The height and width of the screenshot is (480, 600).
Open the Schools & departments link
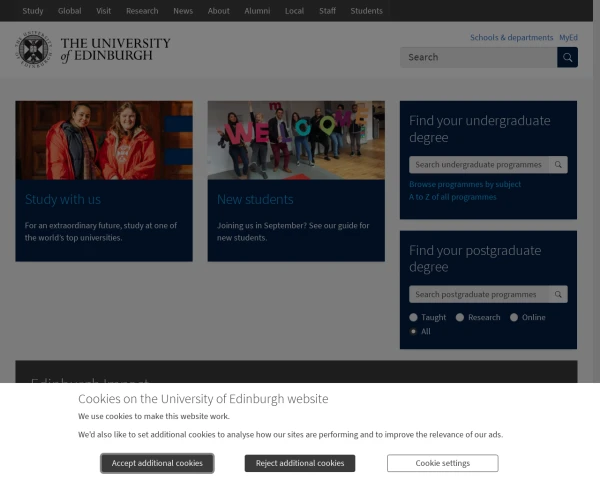point(511,38)
